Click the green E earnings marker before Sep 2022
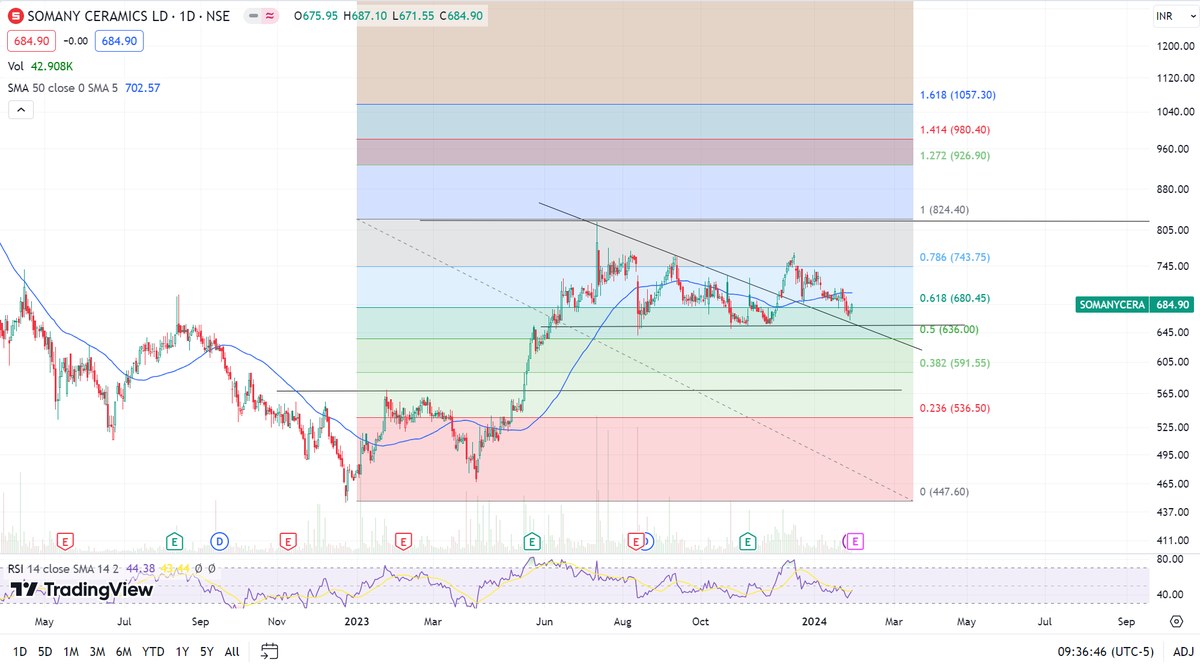Viewport: 1200px width, 665px height. pos(174,542)
